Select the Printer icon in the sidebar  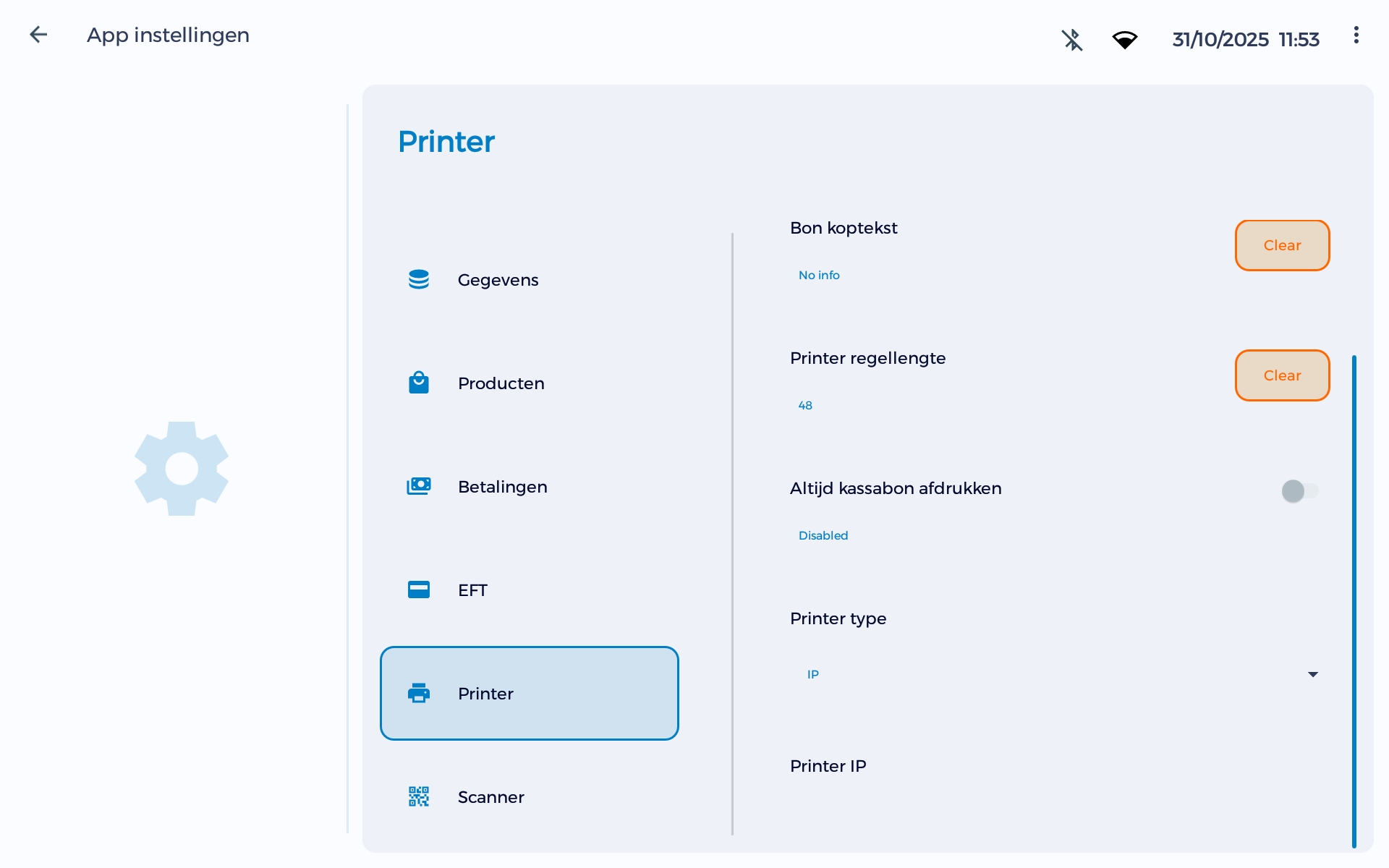click(x=420, y=693)
